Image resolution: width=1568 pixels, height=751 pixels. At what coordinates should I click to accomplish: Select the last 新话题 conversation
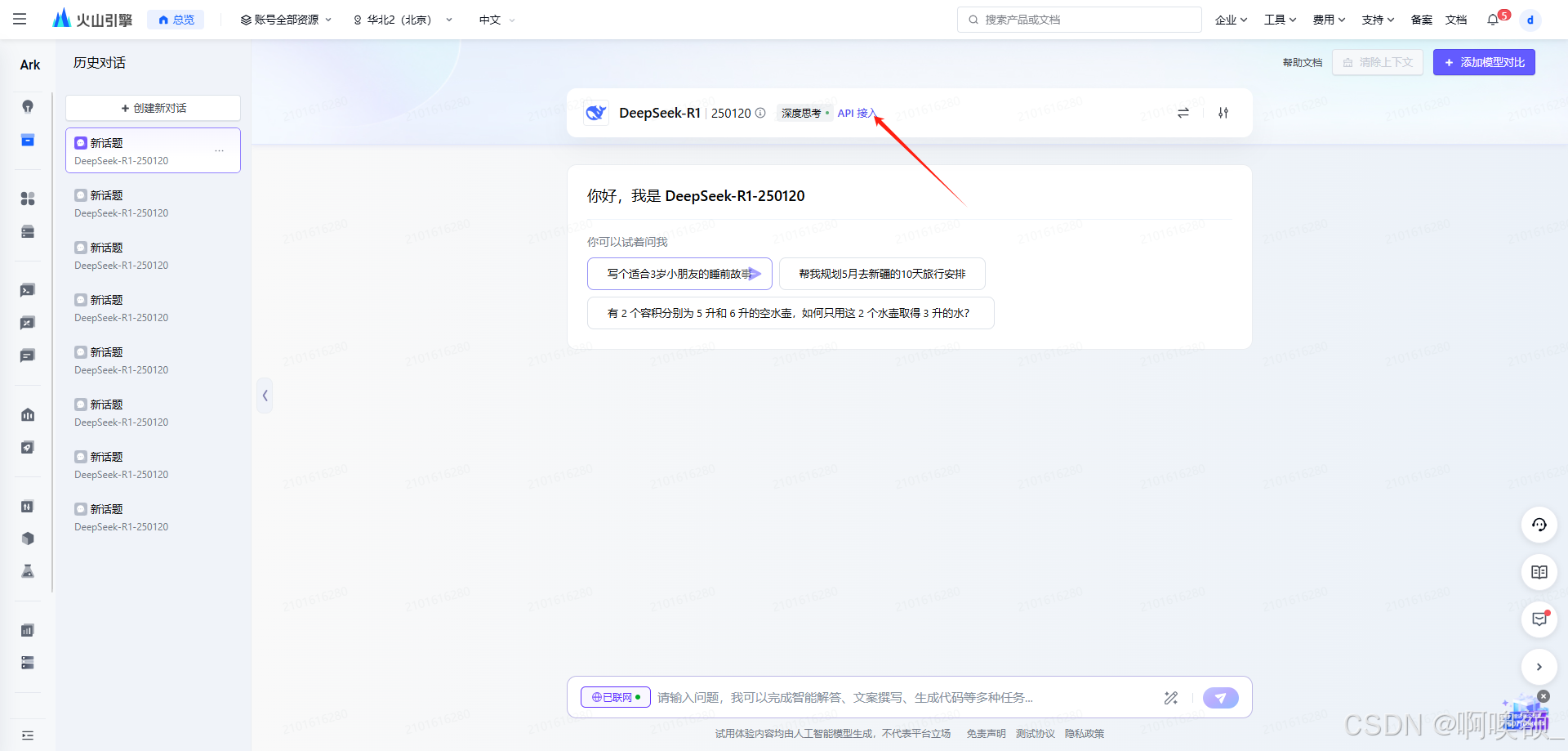tap(153, 517)
